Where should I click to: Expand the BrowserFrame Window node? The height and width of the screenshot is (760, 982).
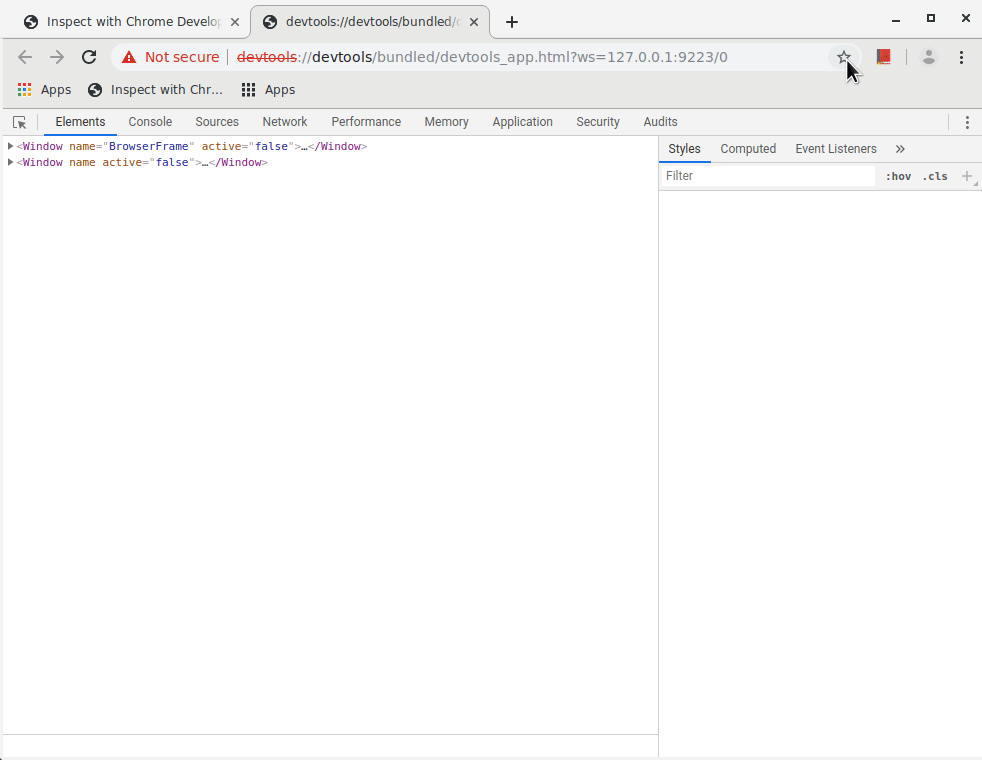pos(10,146)
